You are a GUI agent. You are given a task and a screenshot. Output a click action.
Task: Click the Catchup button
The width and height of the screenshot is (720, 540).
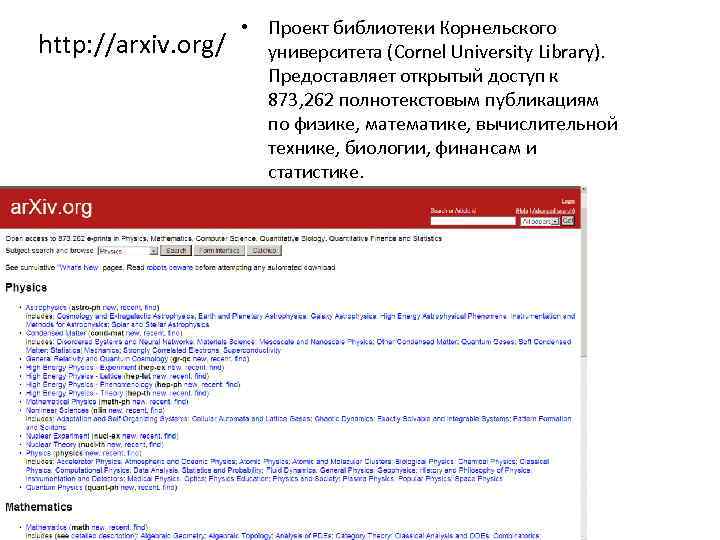264,251
